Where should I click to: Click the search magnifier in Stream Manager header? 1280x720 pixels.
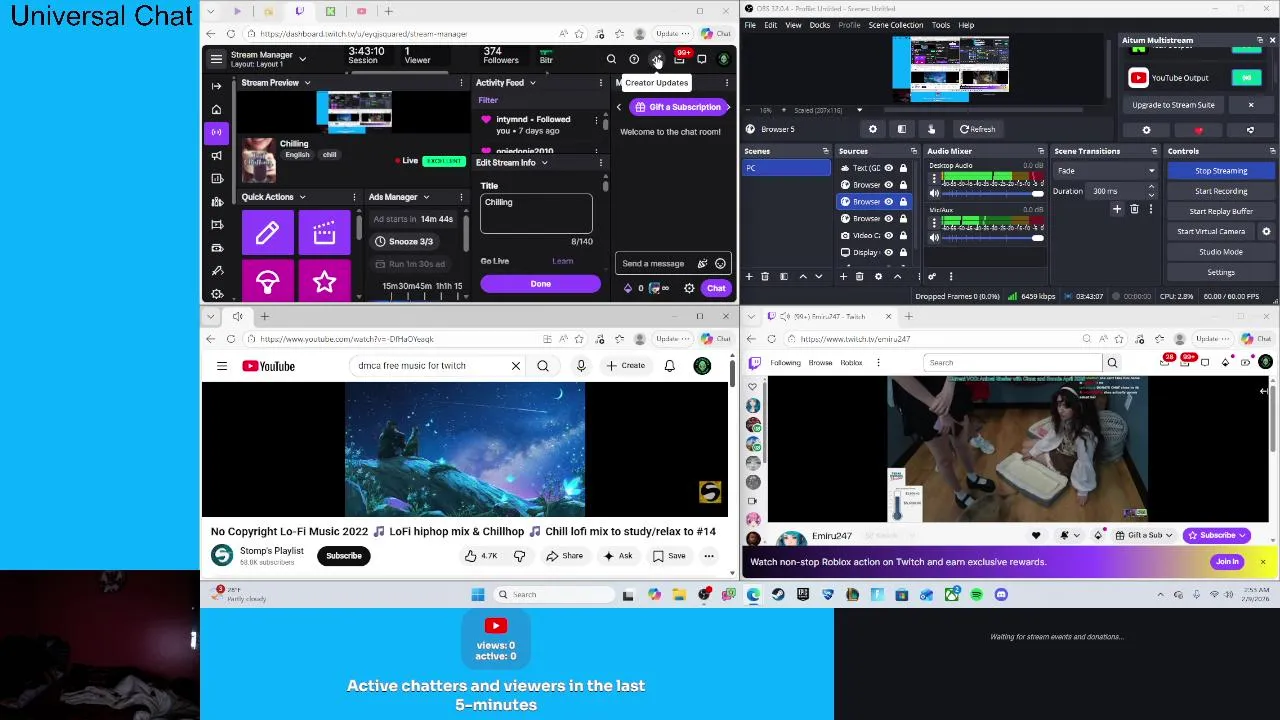(x=611, y=59)
